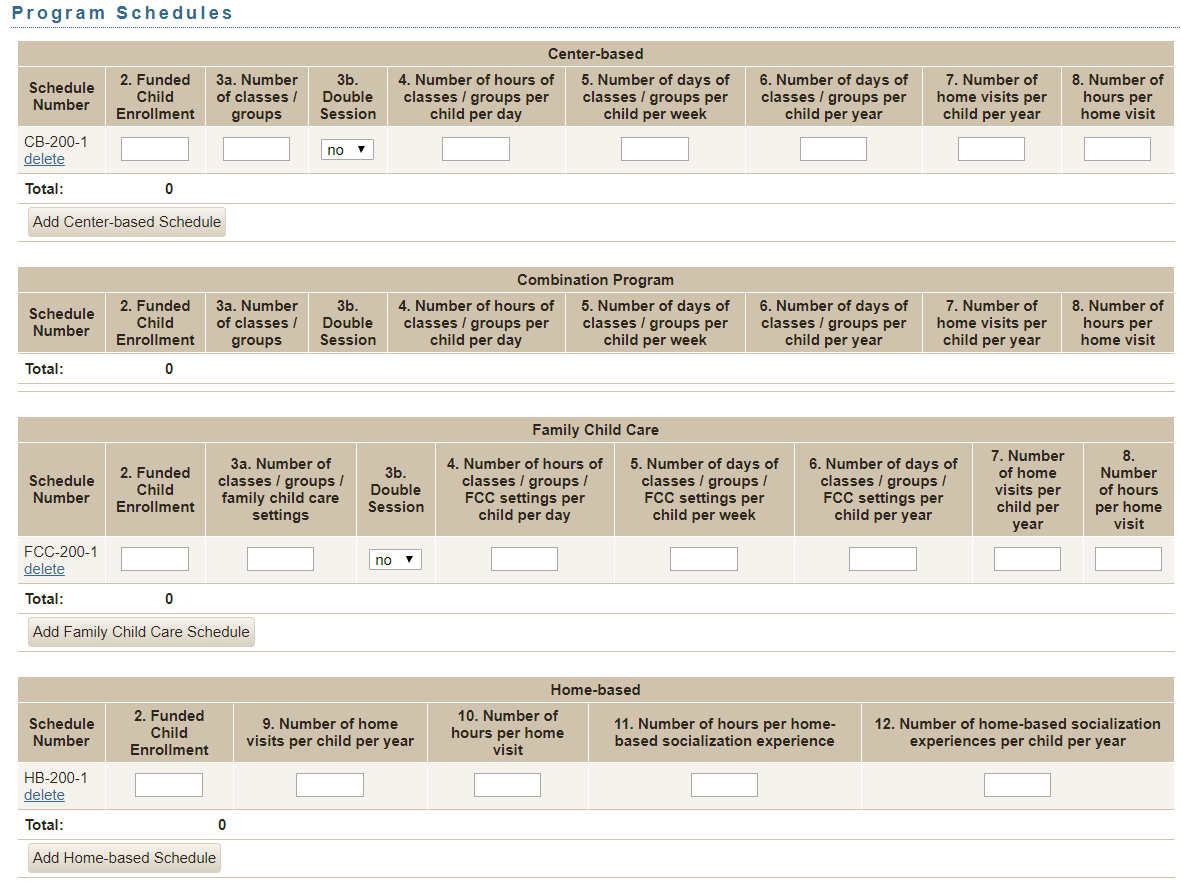Open Center-based Double Session dropdown
This screenshot has height=888, width=1181.
[x=347, y=150]
